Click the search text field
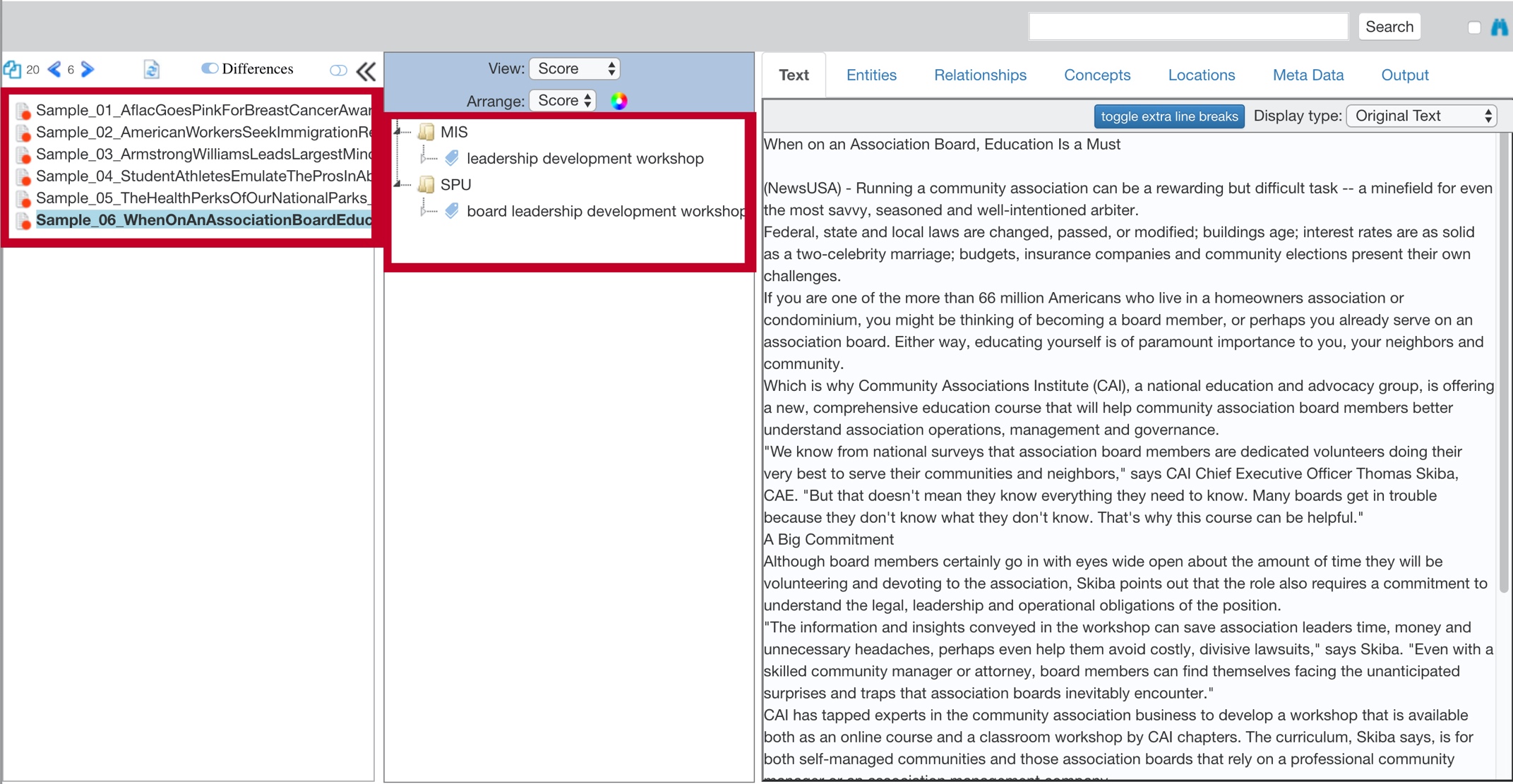Screen dimensions: 1513x784 (1188, 27)
